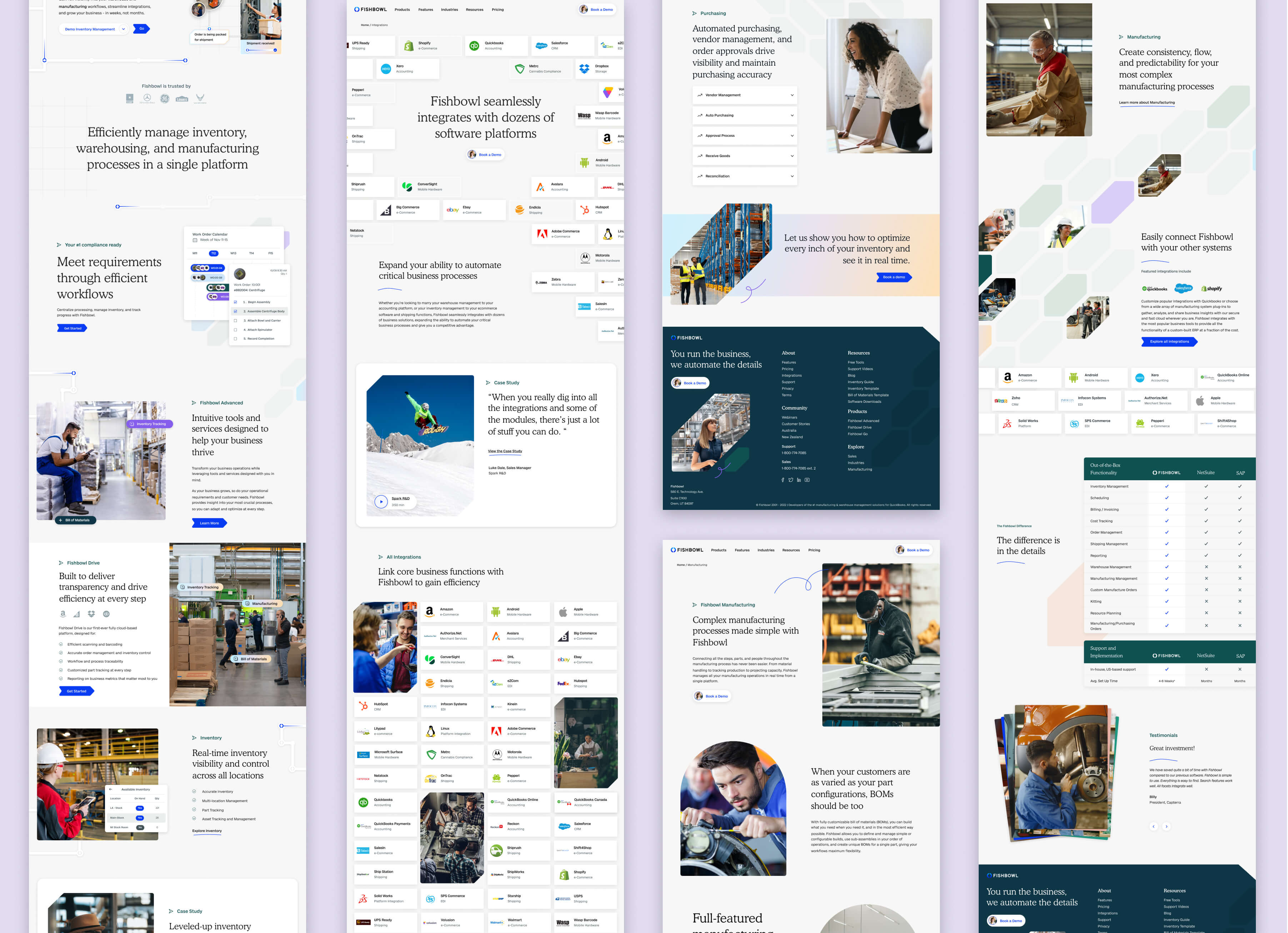This screenshot has width=1288, height=933.
Task: Click the Shipment received progress slider
Action: pyautogui.click(x=261, y=50)
